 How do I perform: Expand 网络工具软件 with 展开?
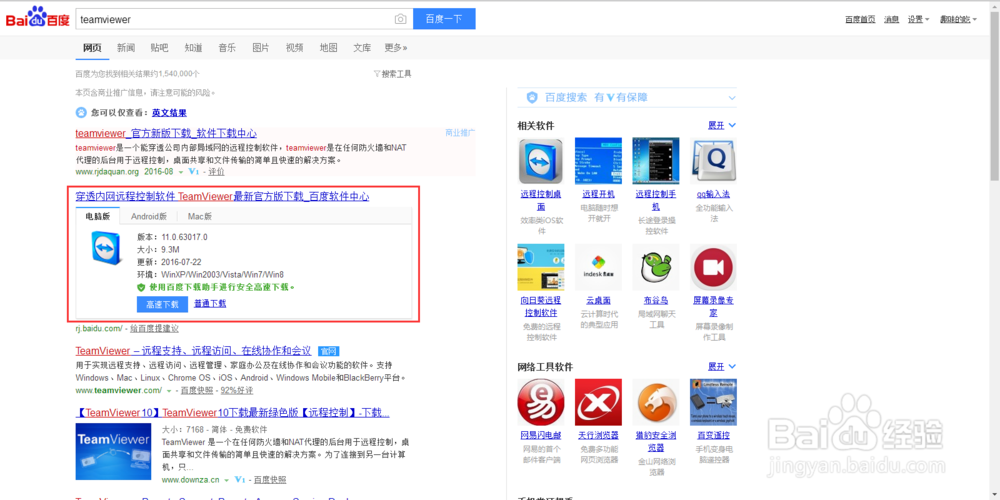coord(721,367)
